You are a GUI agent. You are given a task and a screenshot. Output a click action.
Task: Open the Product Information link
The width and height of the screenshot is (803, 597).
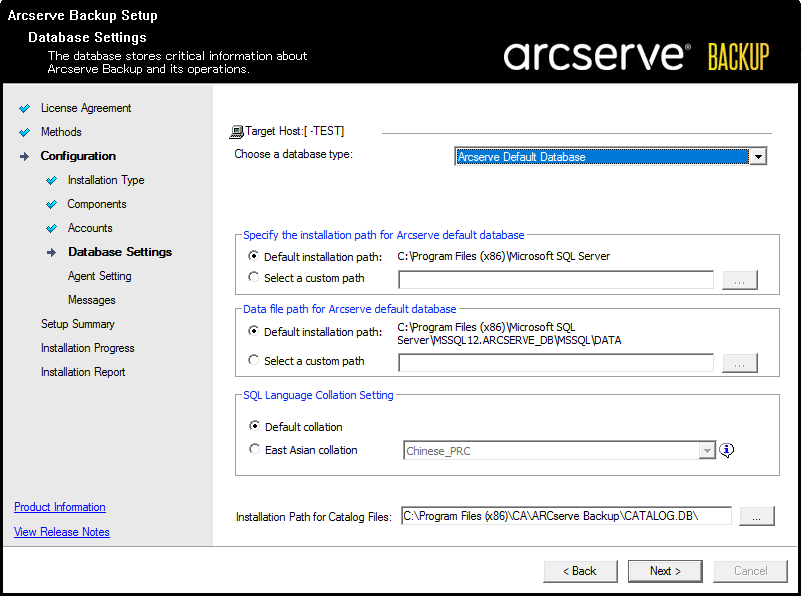point(60,507)
